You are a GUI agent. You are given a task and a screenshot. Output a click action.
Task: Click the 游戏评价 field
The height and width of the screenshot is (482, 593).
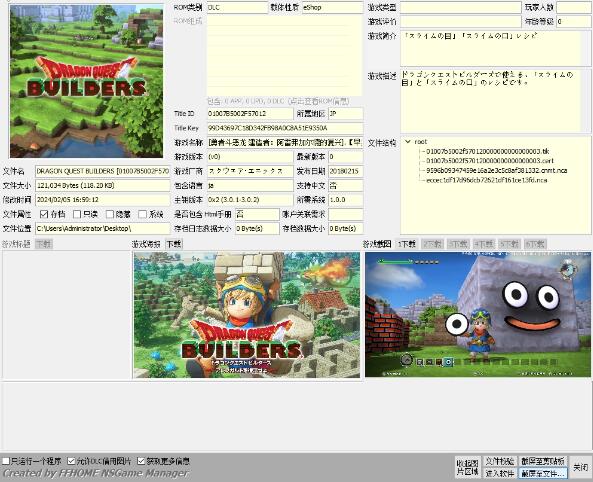(461, 22)
